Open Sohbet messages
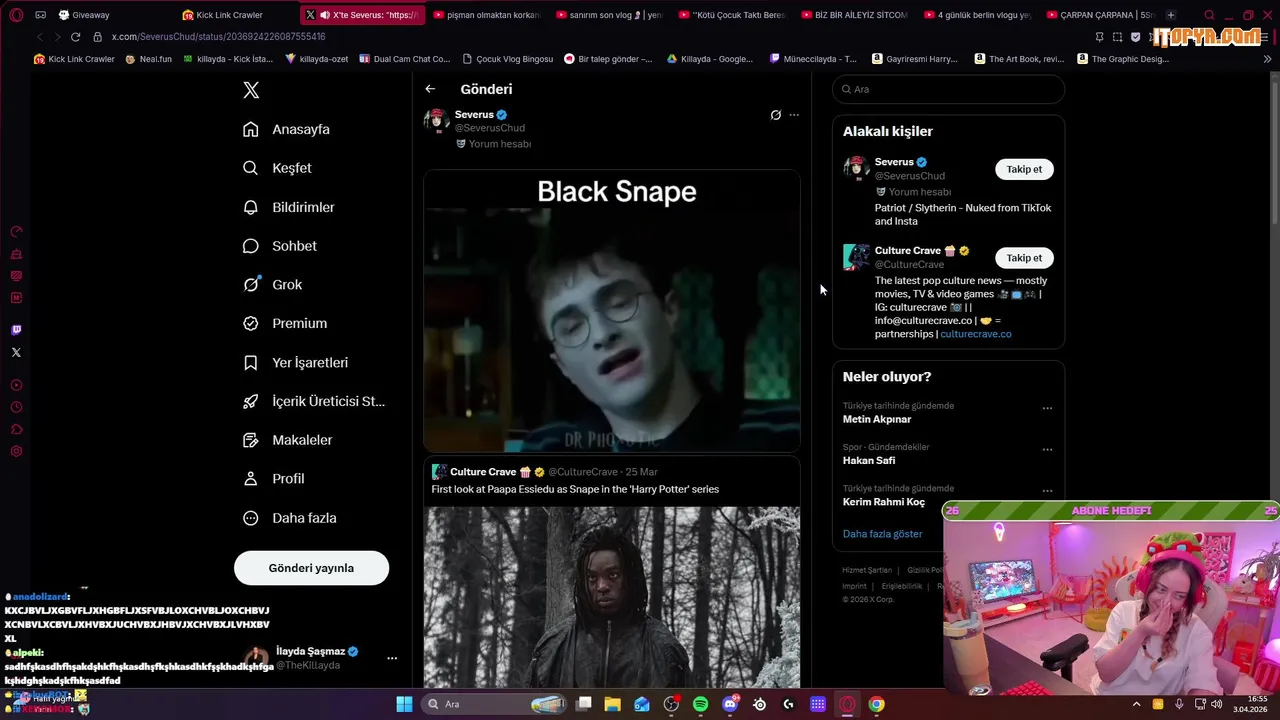The height and width of the screenshot is (720, 1280). [x=279, y=246]
